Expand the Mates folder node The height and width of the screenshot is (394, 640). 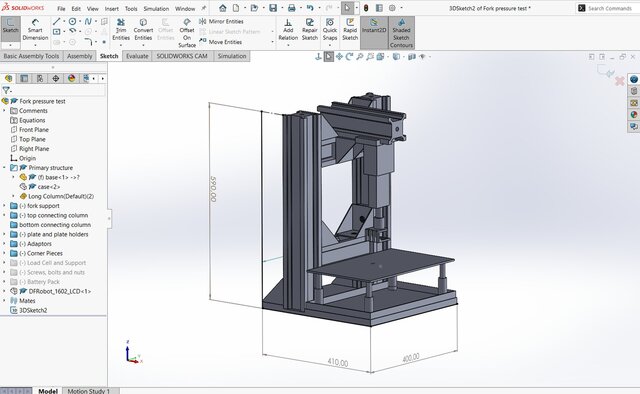4,301
